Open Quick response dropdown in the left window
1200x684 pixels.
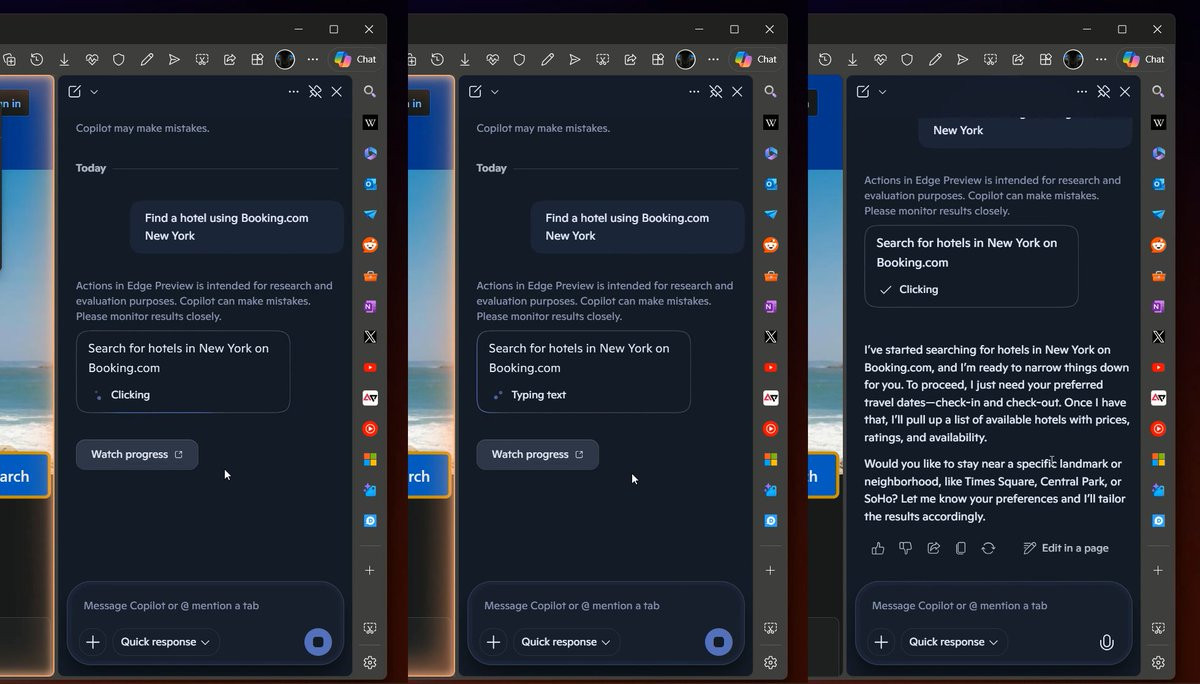click(165, 642)
